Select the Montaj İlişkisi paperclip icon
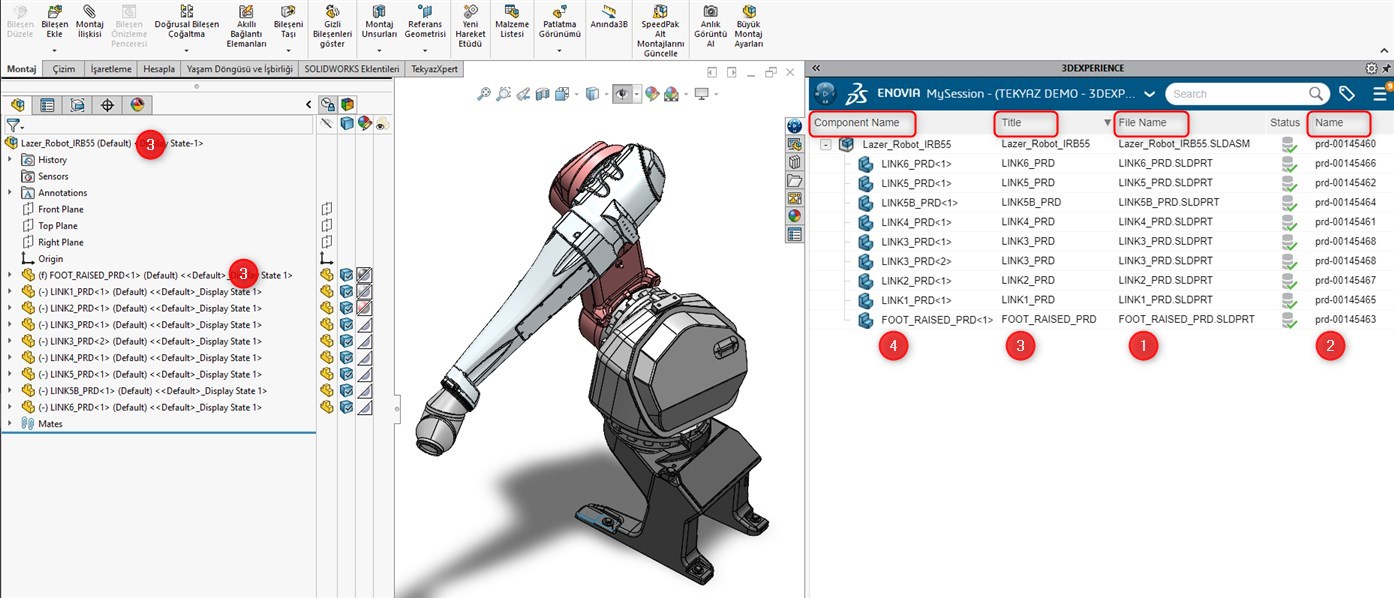The height and width of the screenshot is (598, 1394). click(x=90, y=10)
